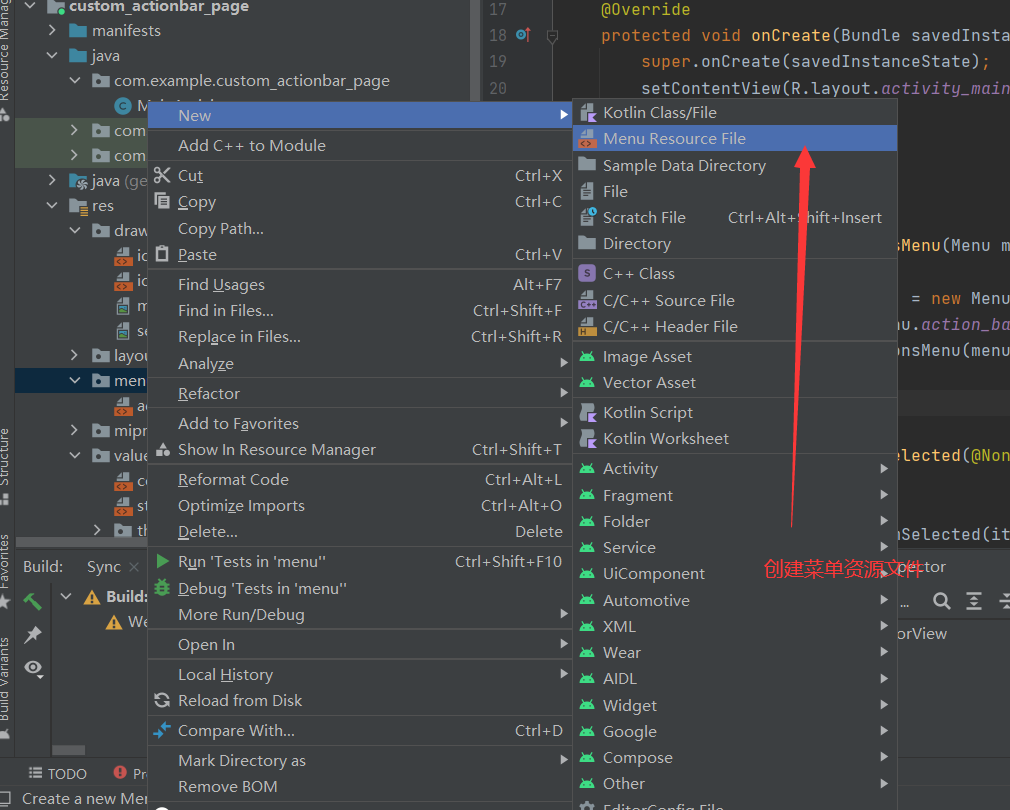Click the Kotlin Class/File icon
Screen dimensions: 1010x810
[587, 113]
